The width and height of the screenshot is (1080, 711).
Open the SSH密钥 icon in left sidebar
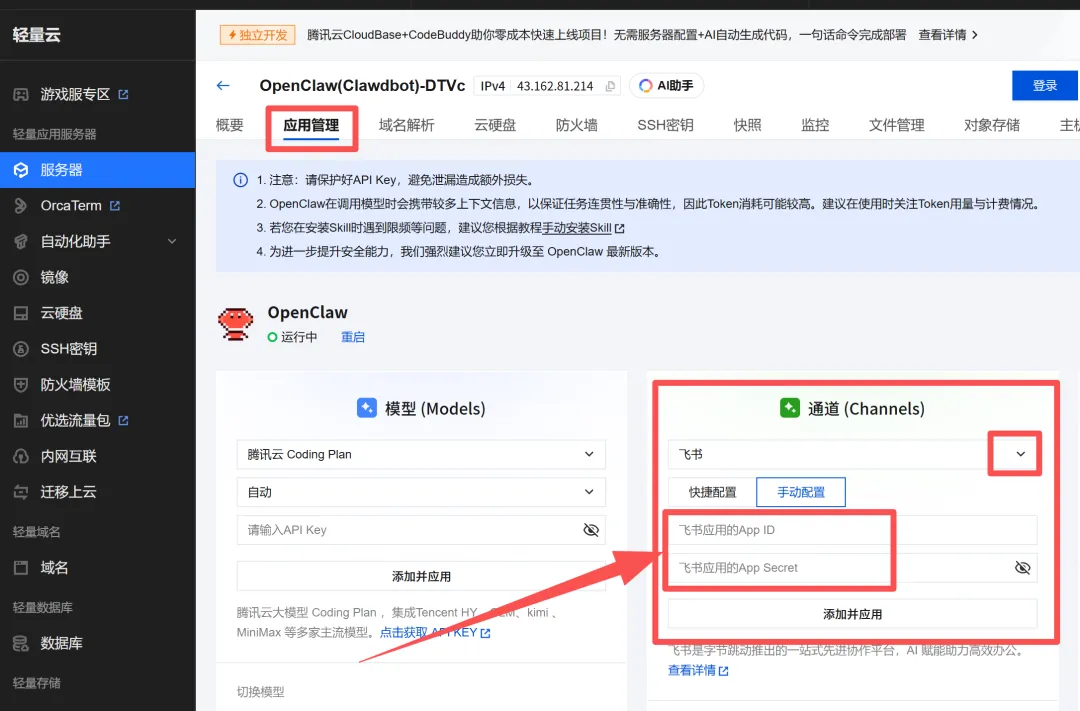(x=21, y=349)
